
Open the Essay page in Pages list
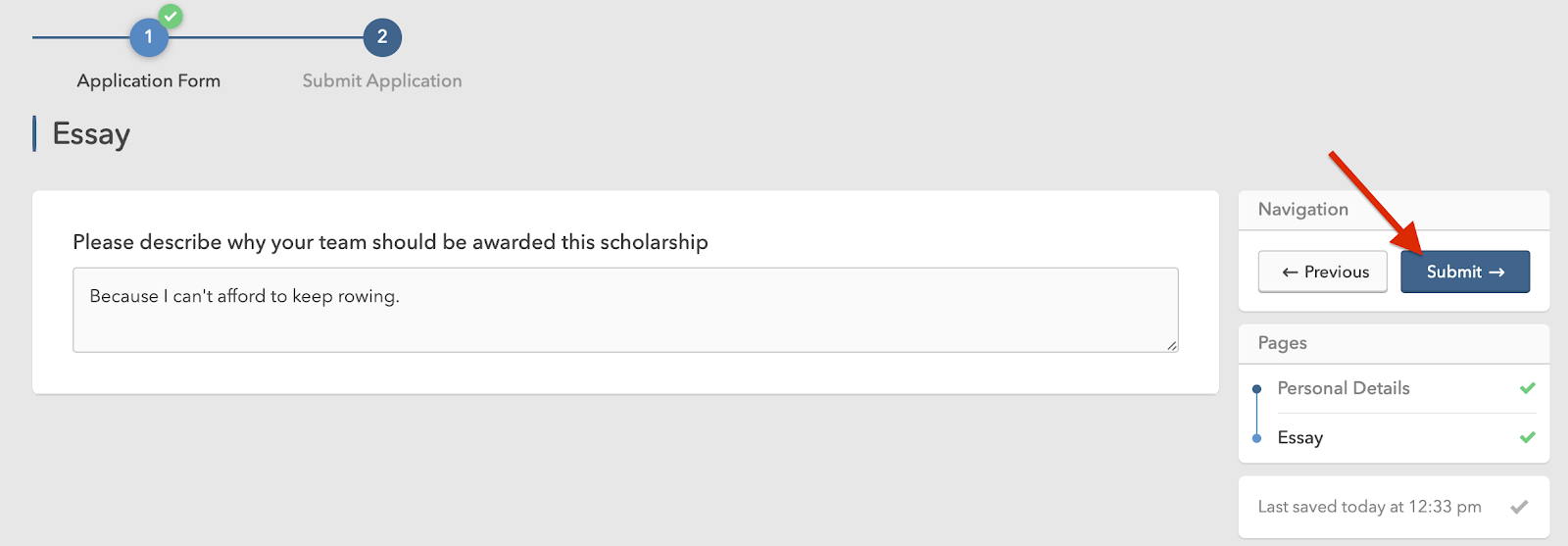click(x=1300, y=437)
